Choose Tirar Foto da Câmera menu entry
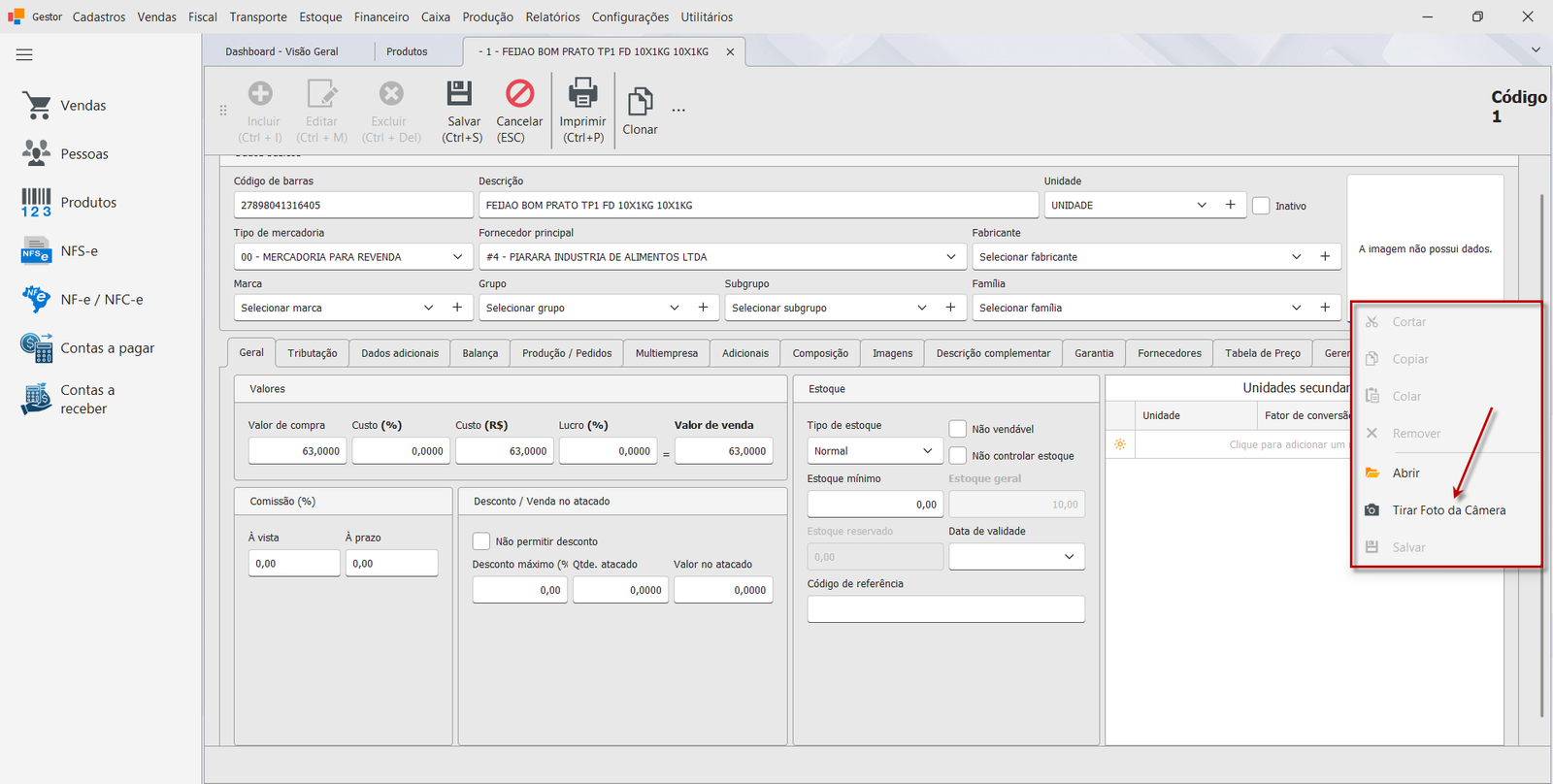The height and width of the screenshot is (784, 1553). pyautogui.click(x=1446, y=510)
